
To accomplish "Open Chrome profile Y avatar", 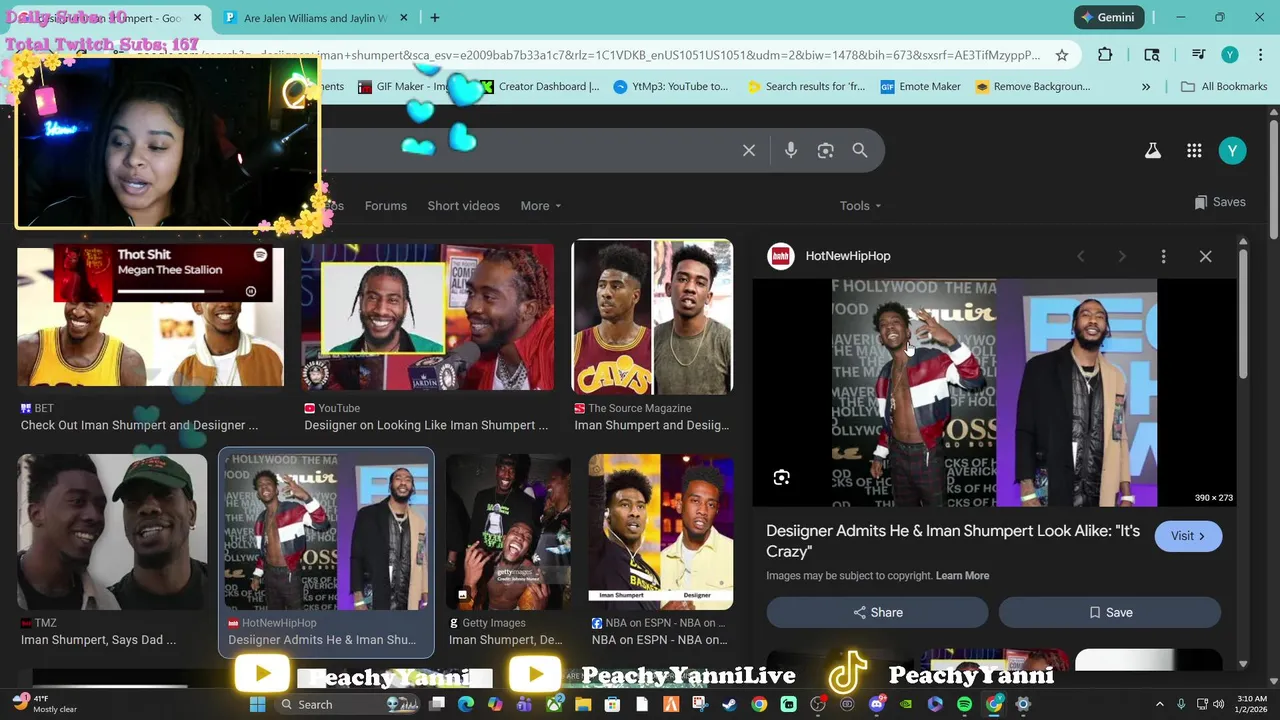I will [x=1230, y=55].
